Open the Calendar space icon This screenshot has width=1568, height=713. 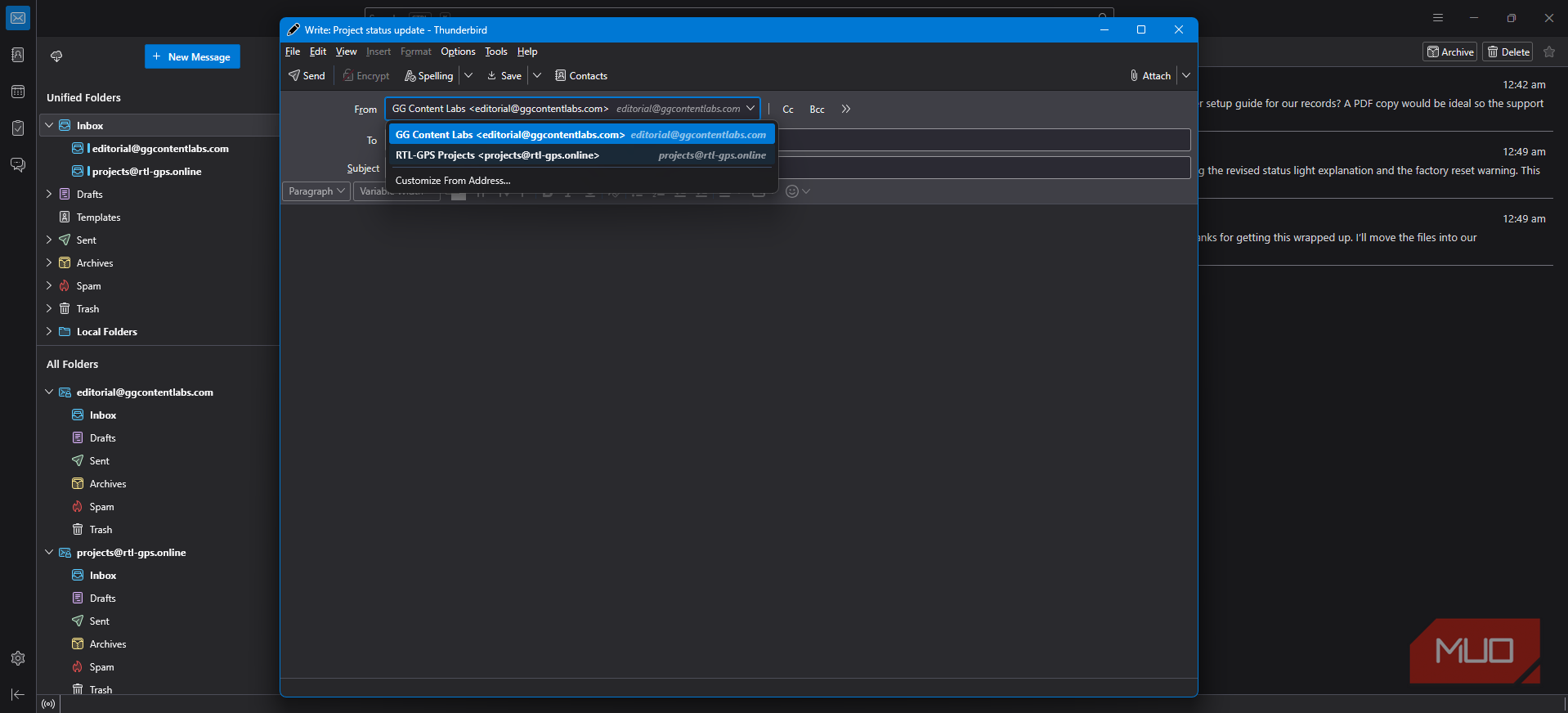click(18, 92)
